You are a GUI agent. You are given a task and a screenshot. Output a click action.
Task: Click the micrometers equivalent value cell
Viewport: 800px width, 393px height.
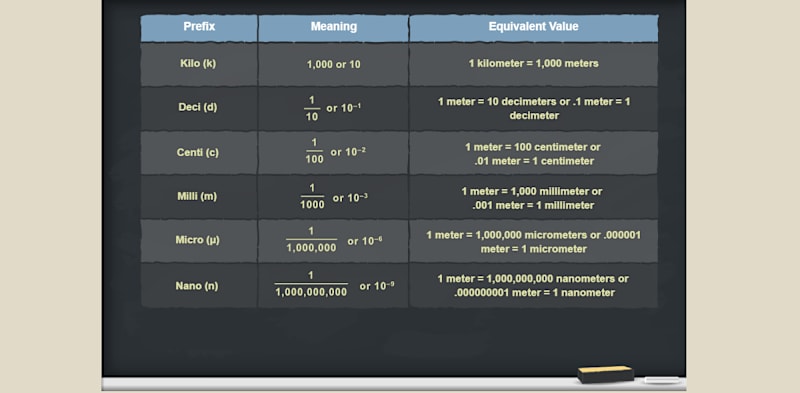coord(534,240)
